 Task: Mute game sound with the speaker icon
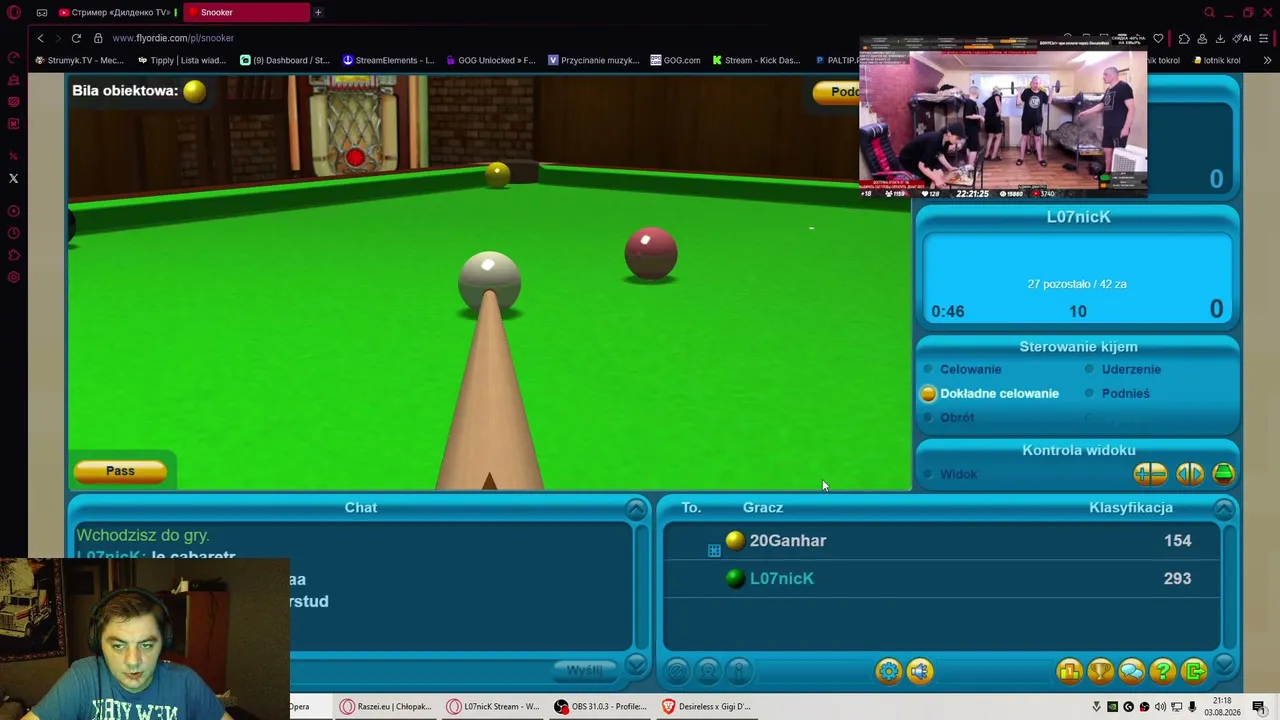pos(920,671)
